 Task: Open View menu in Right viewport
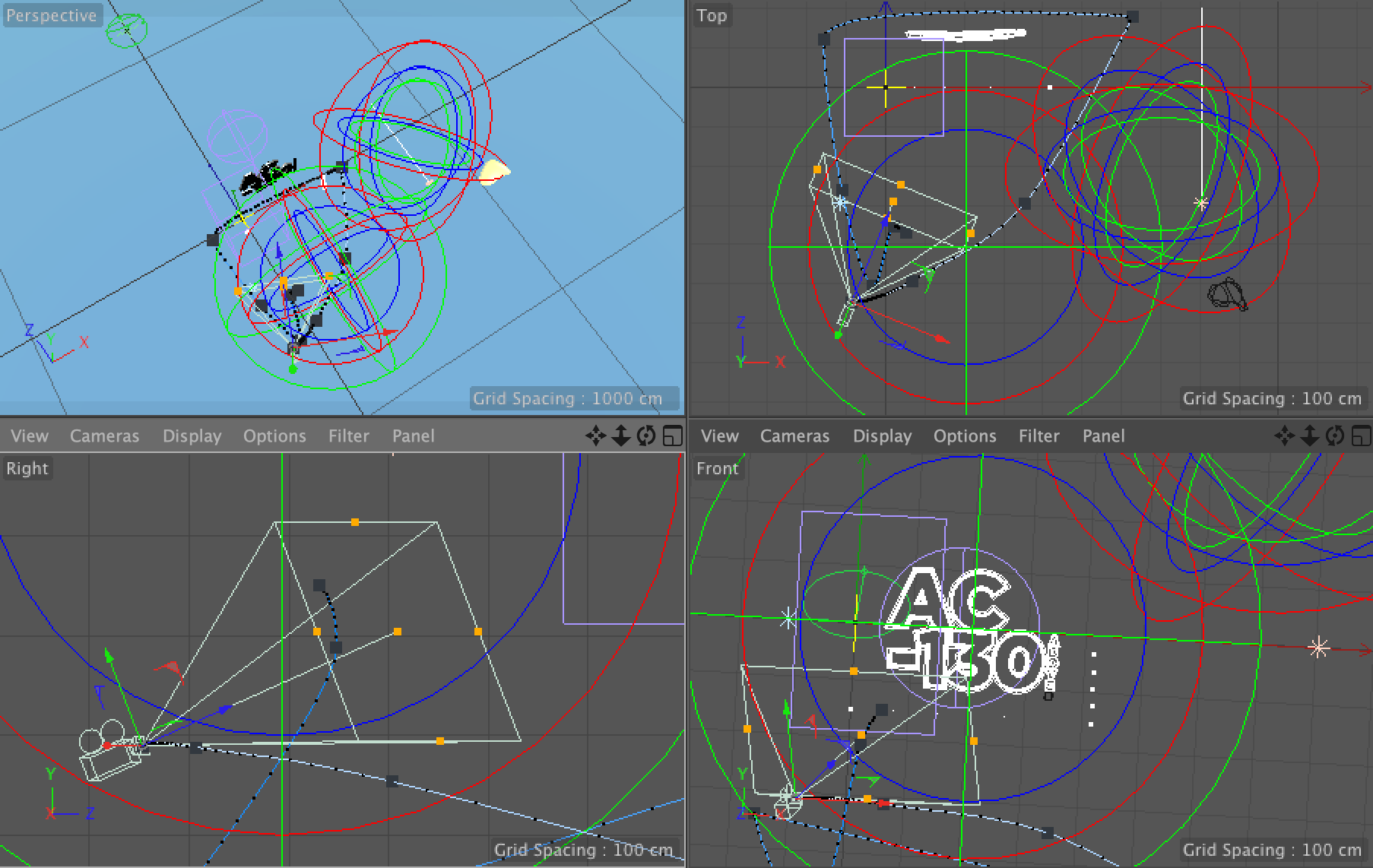tap(30, 436)
